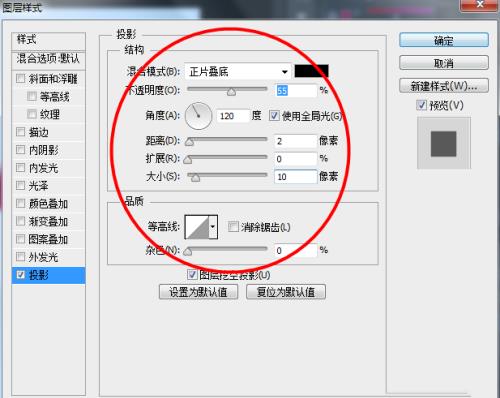Click the 取消 button
500x398 pixels.
click(444, 63)
